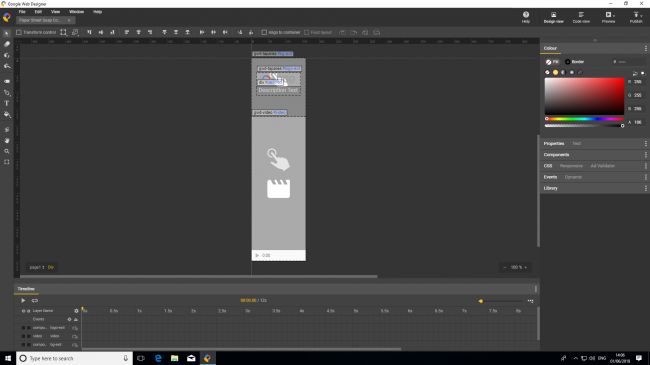
Task: Toggle the Align to container checkbox
Action: 264,32
